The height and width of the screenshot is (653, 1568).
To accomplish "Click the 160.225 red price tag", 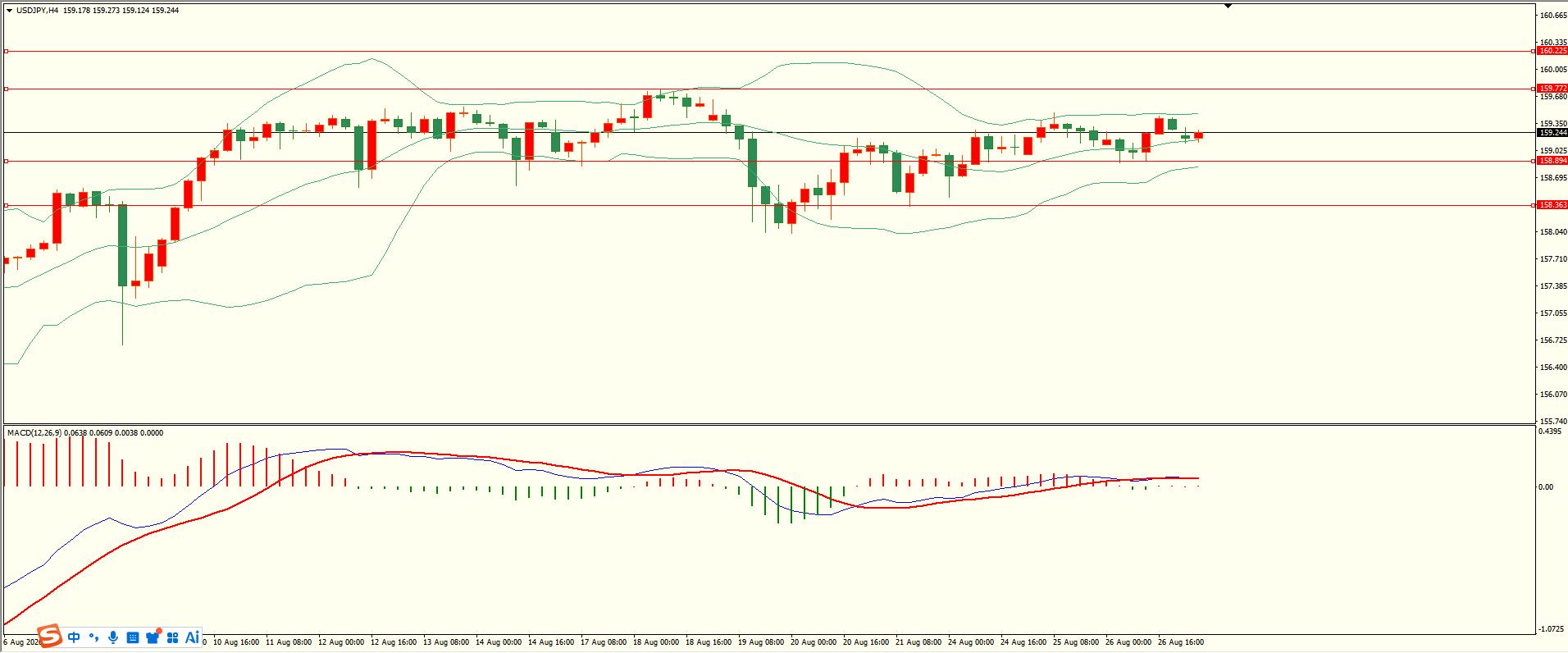I will [1552, 51].
